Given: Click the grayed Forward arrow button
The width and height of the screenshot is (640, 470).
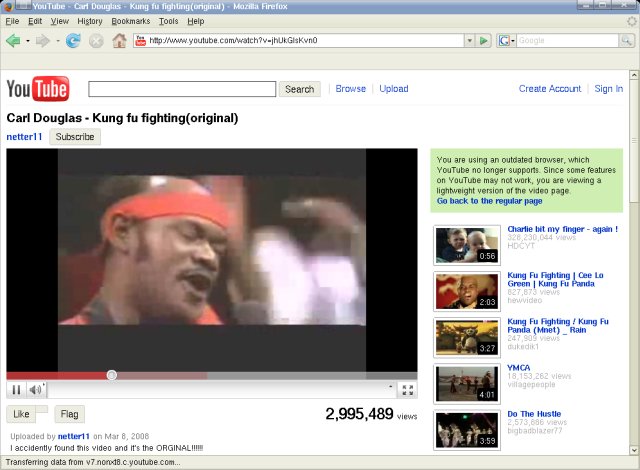Looking at the screenshot, I should (43, 40).
